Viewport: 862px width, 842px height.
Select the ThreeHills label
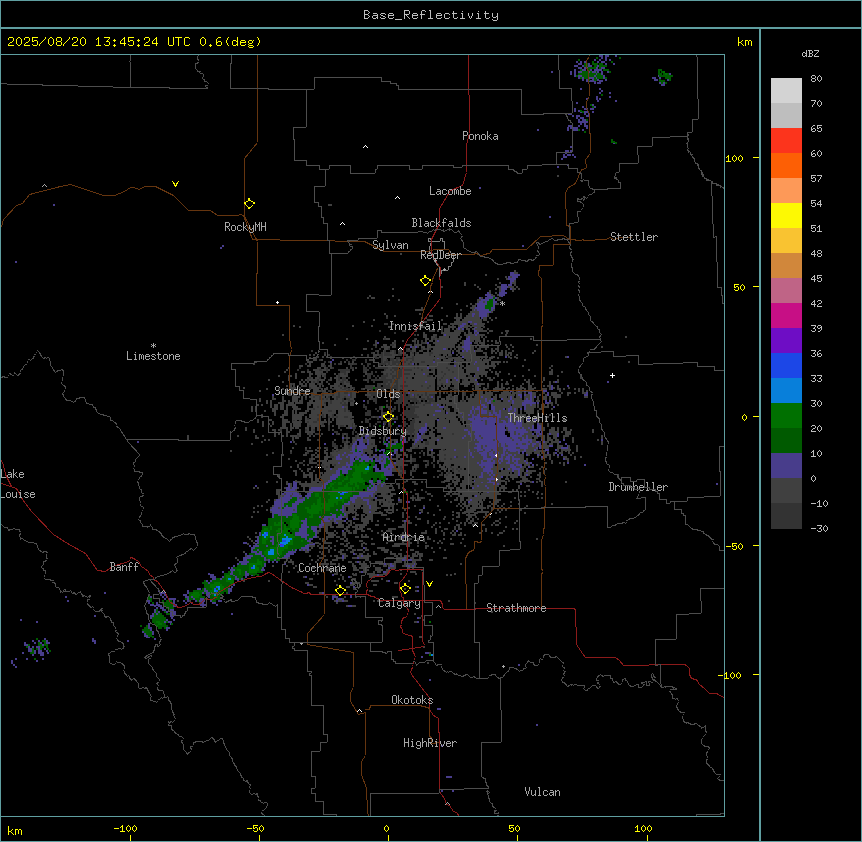(537, 418)
